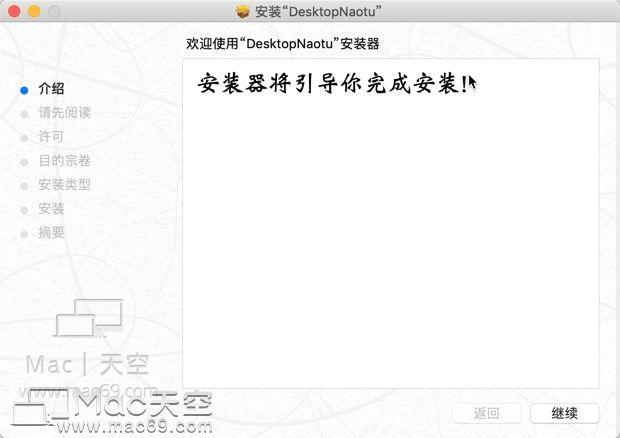Select the 摘要 step in sidebar
The width and height of the screenshot is (620, 438).
click(51, 232)
